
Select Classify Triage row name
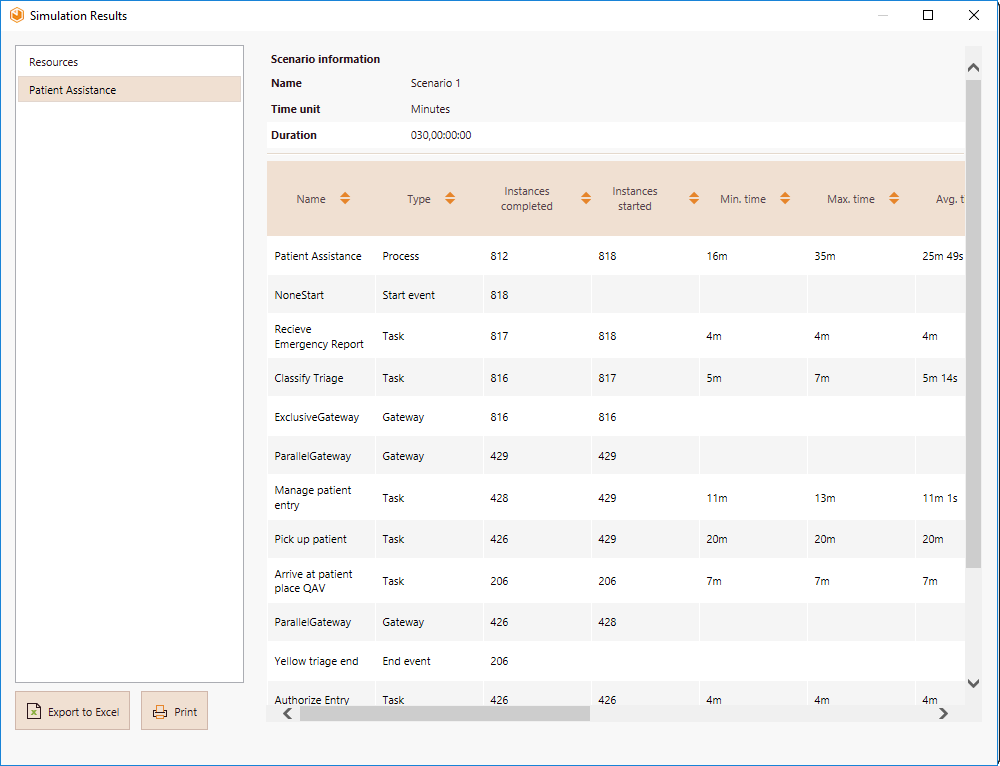[x=309, y=378]
